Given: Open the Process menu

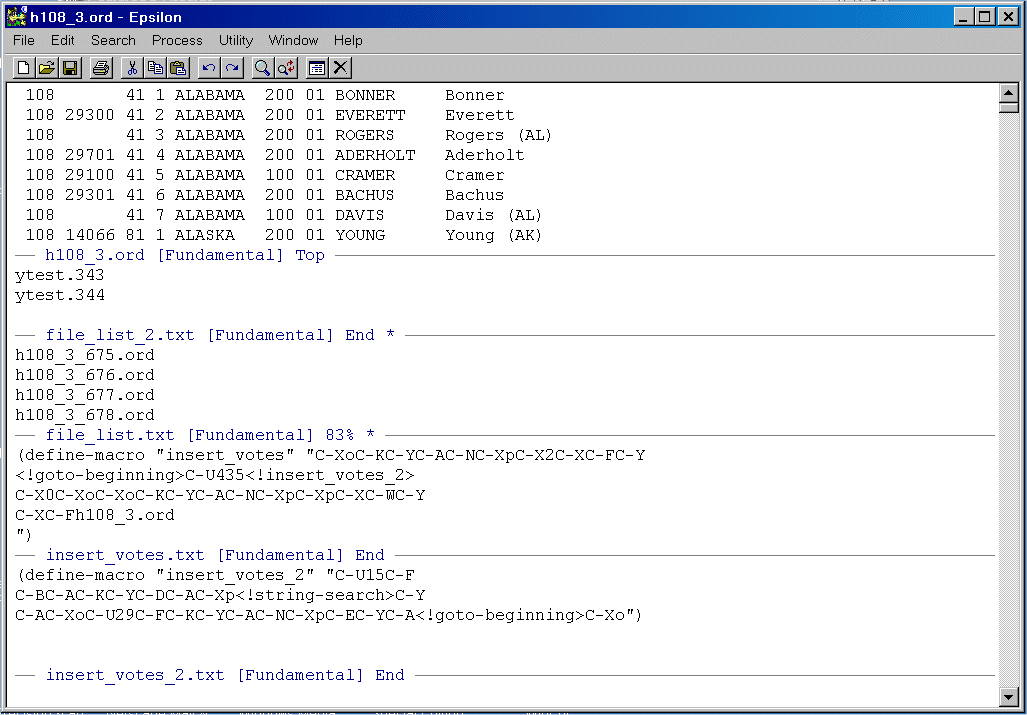Looking at the screenshot, I should tap(177, 40).
